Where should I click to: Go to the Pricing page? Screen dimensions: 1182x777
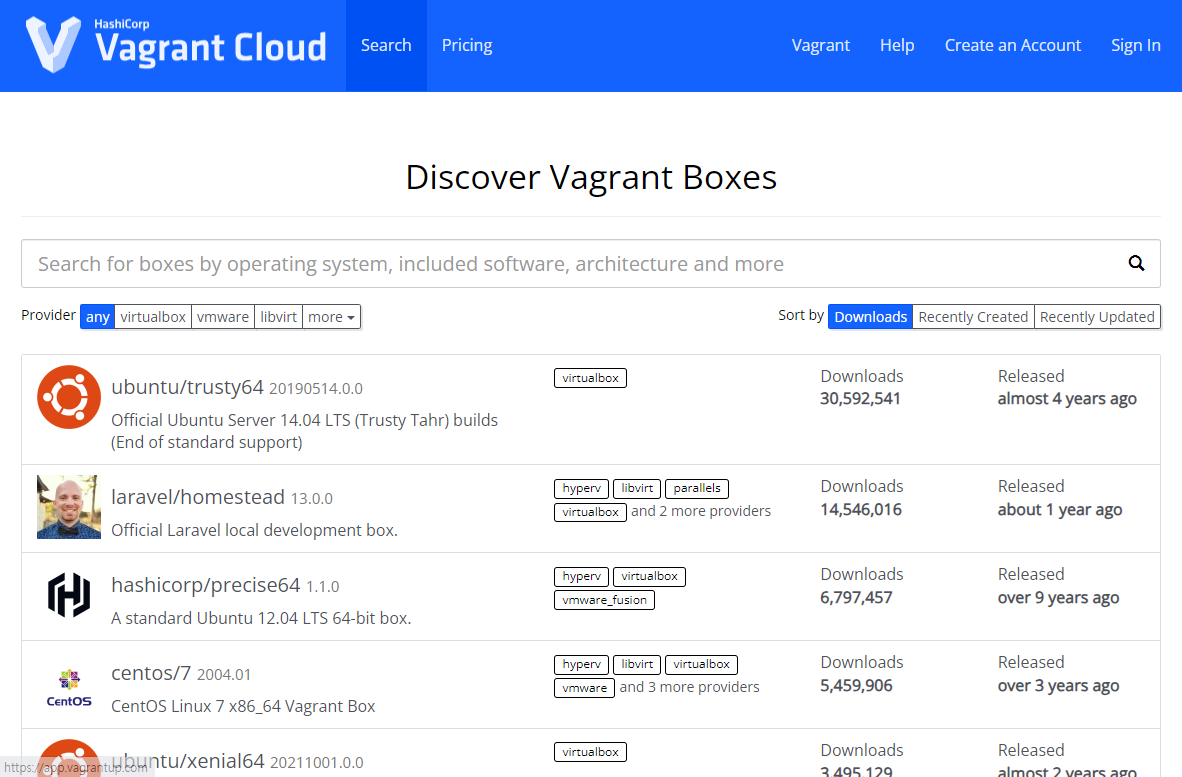467,45
